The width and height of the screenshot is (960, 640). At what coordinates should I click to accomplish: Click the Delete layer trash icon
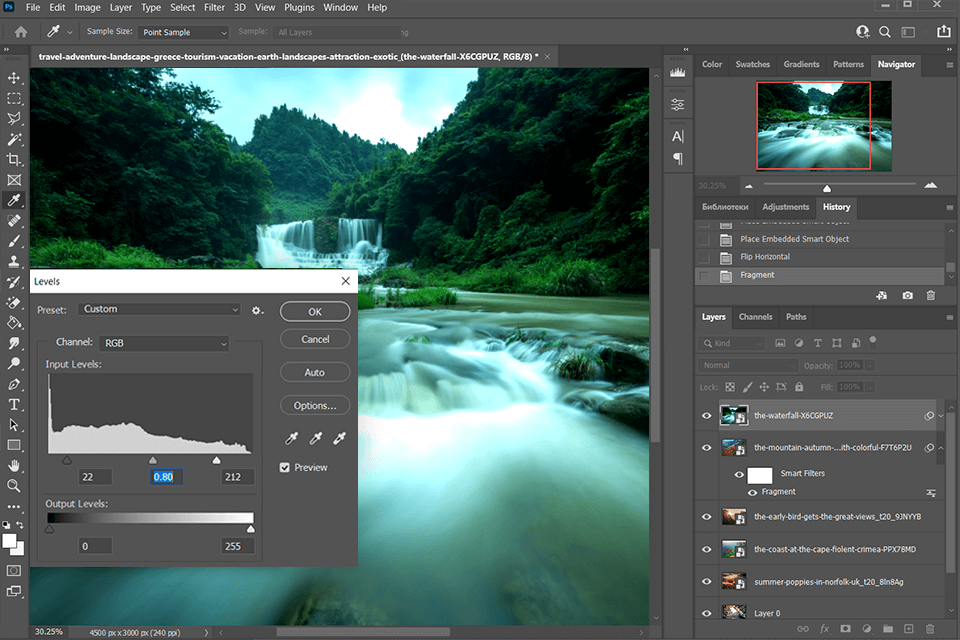(930, 629)
